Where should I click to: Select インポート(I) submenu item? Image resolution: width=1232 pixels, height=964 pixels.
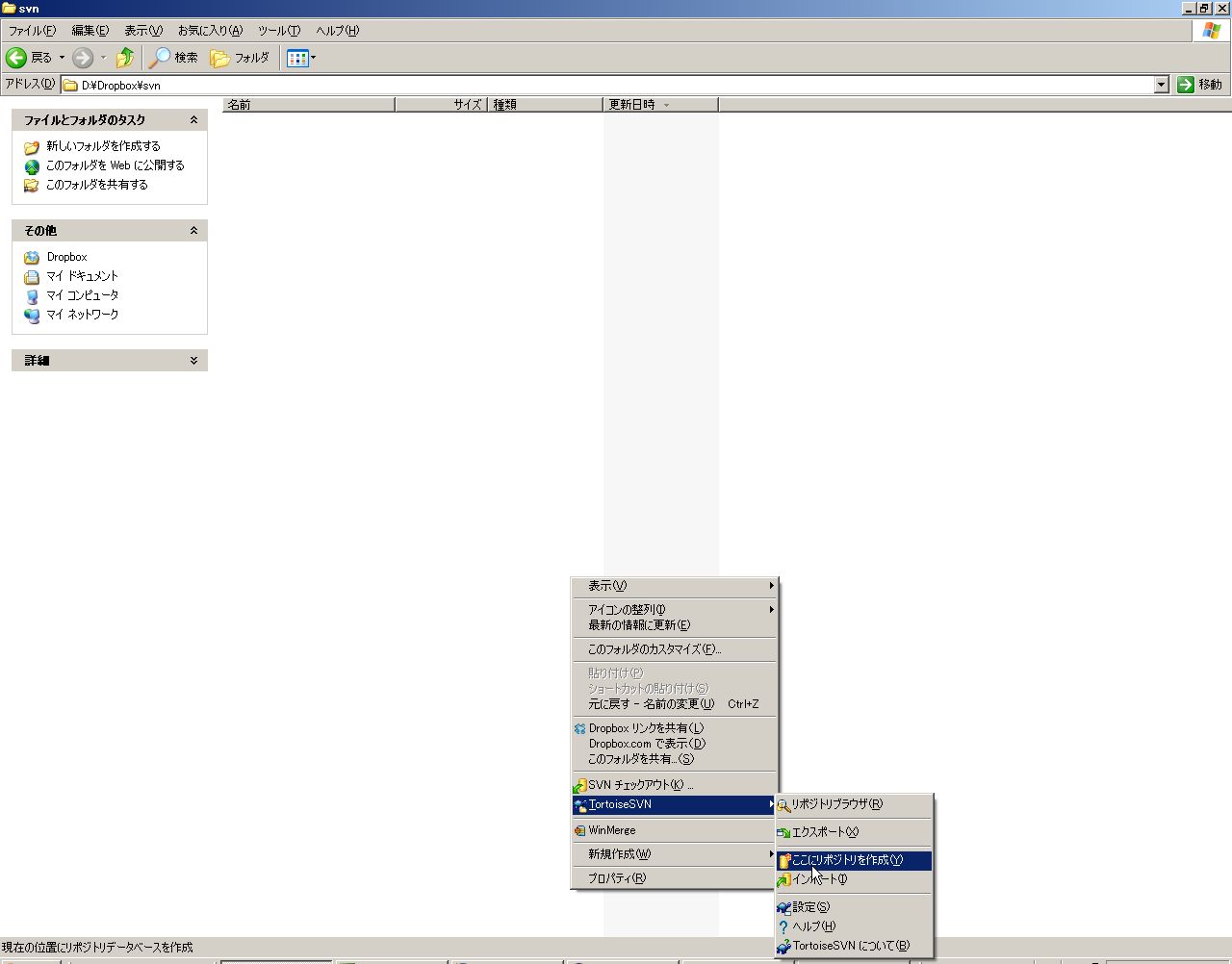(854, 879)
